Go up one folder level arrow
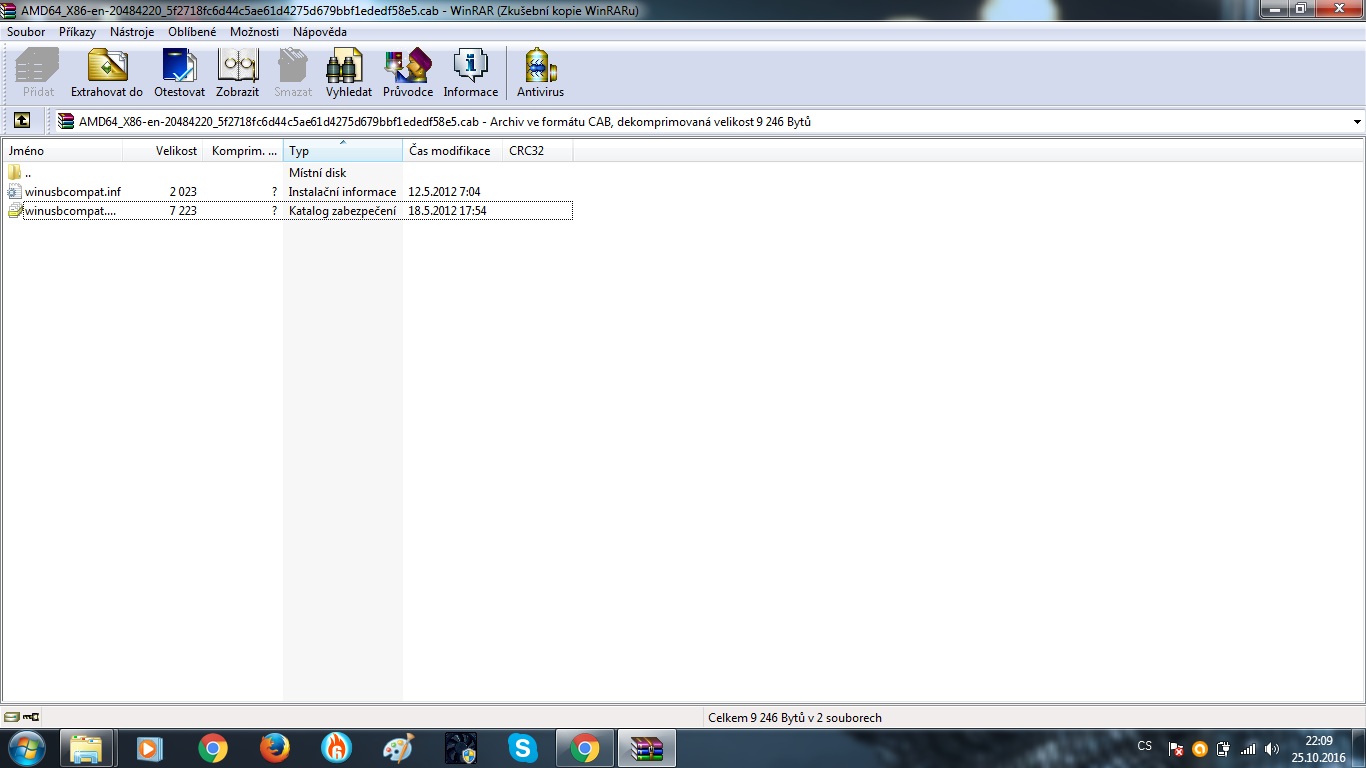1366x768 pixels. pyautogui.click(x=22, y=121)
